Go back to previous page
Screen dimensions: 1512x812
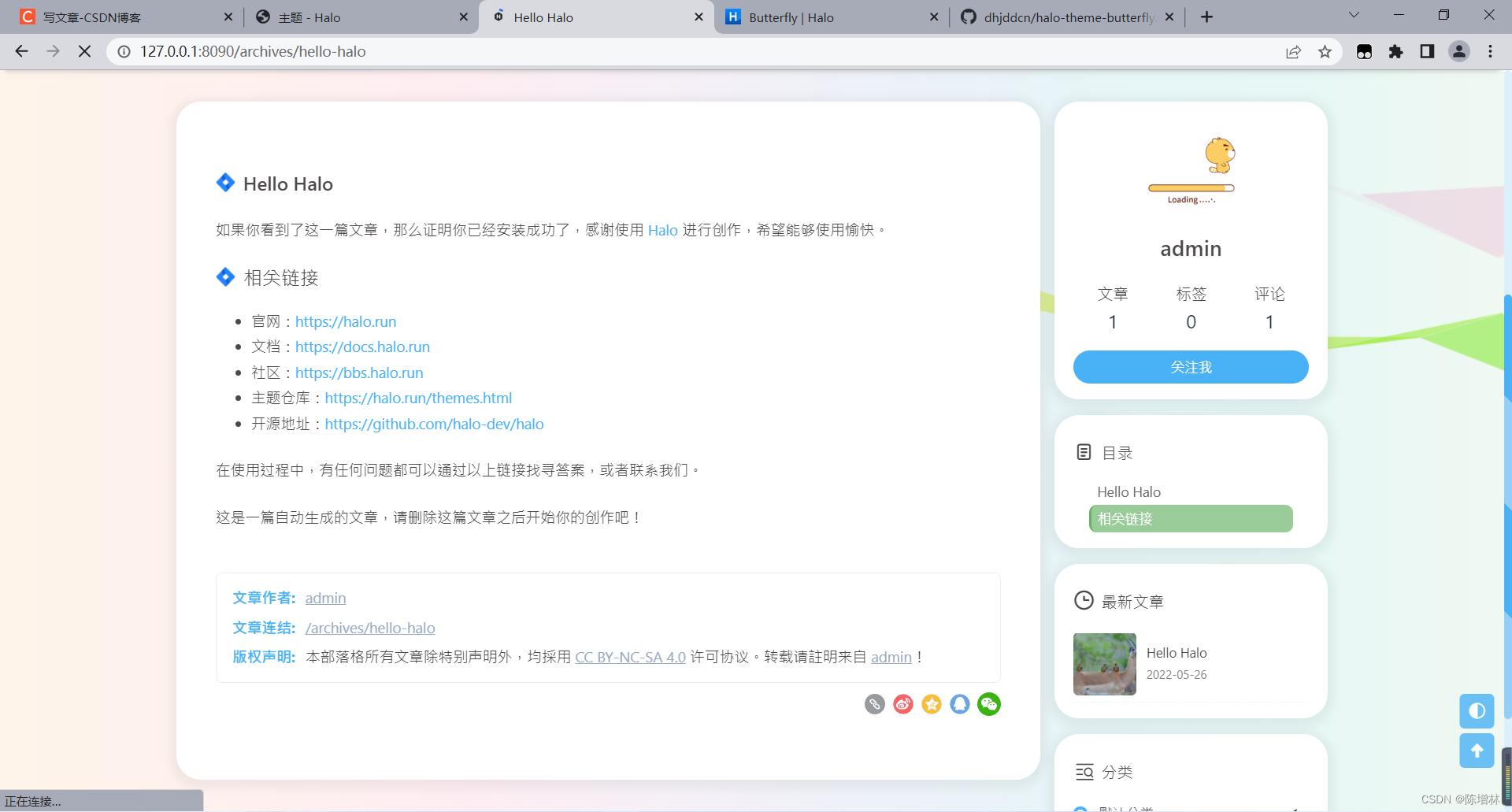coord(21,51)
